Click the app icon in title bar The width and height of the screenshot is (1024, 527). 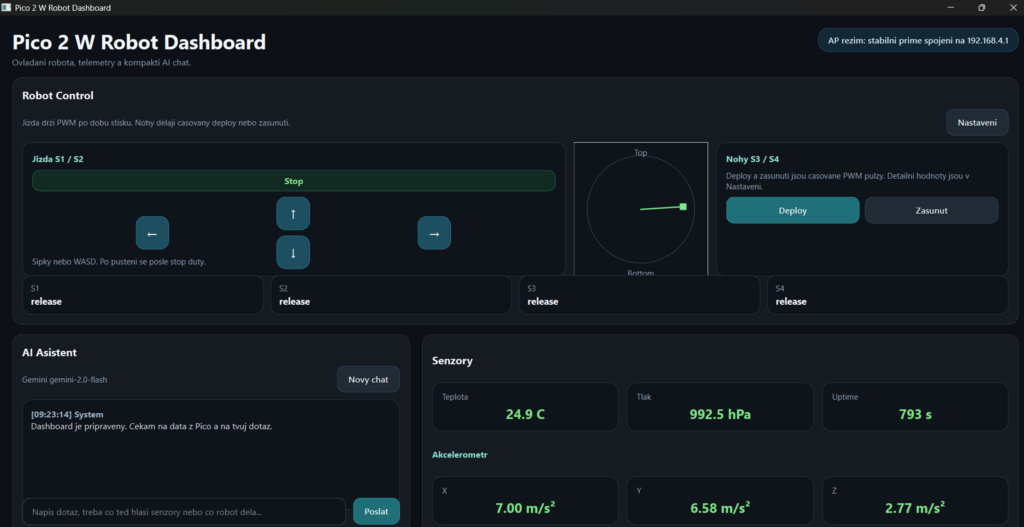tap(7, 7)
